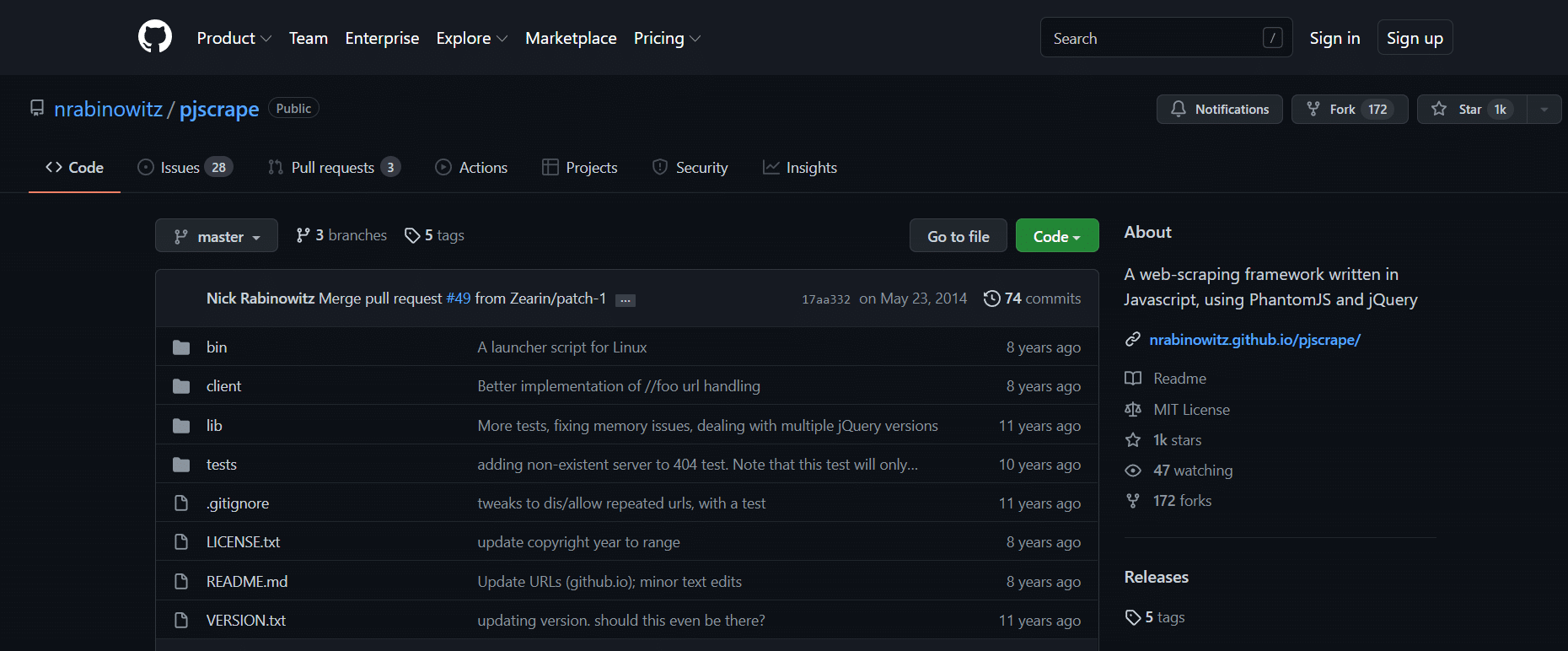This screenshot has width=1568, height=651.
Task: Open the Pull requests tab
Action: click(334, 168)
